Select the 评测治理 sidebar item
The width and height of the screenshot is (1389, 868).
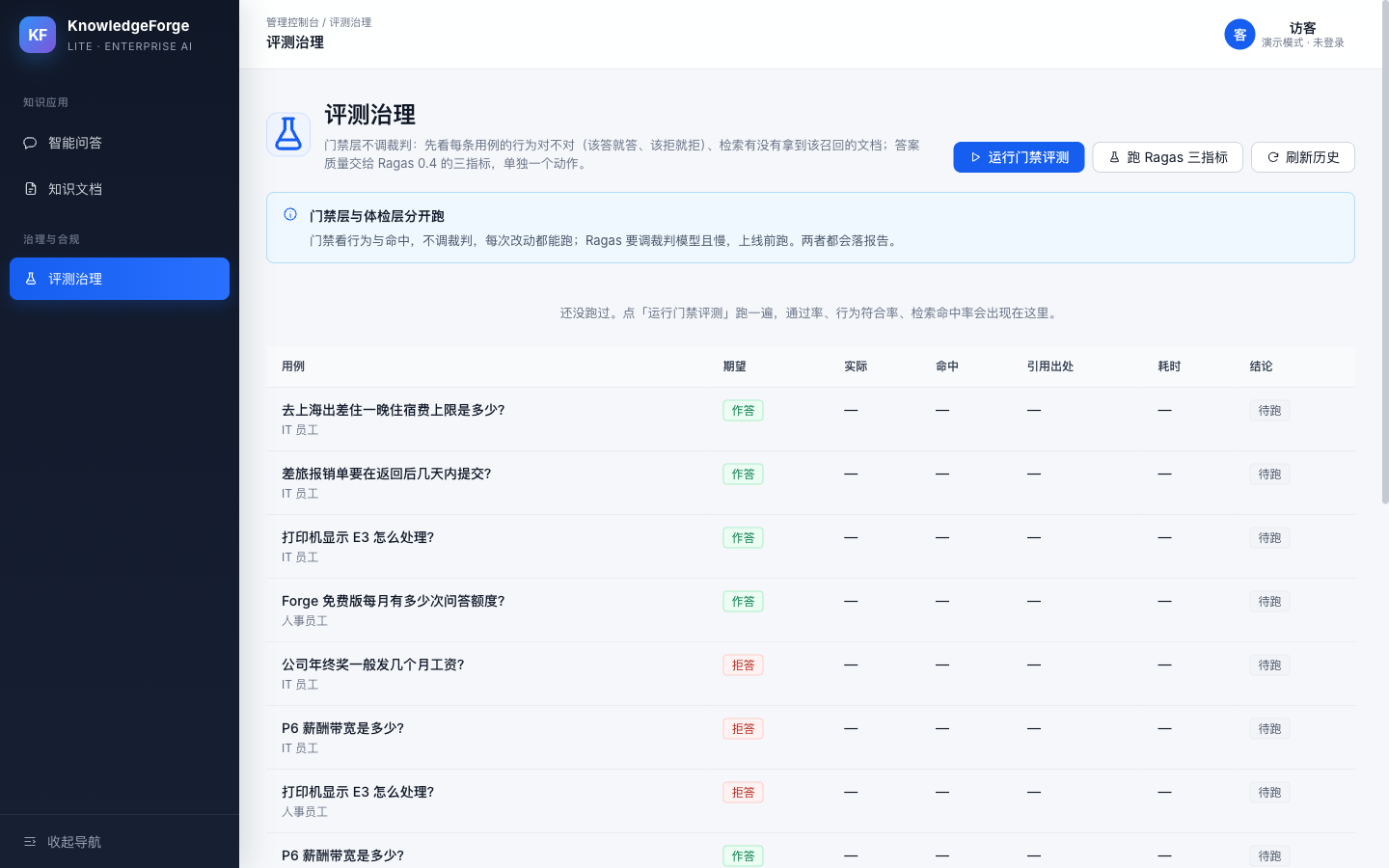(x=120, y=279)
